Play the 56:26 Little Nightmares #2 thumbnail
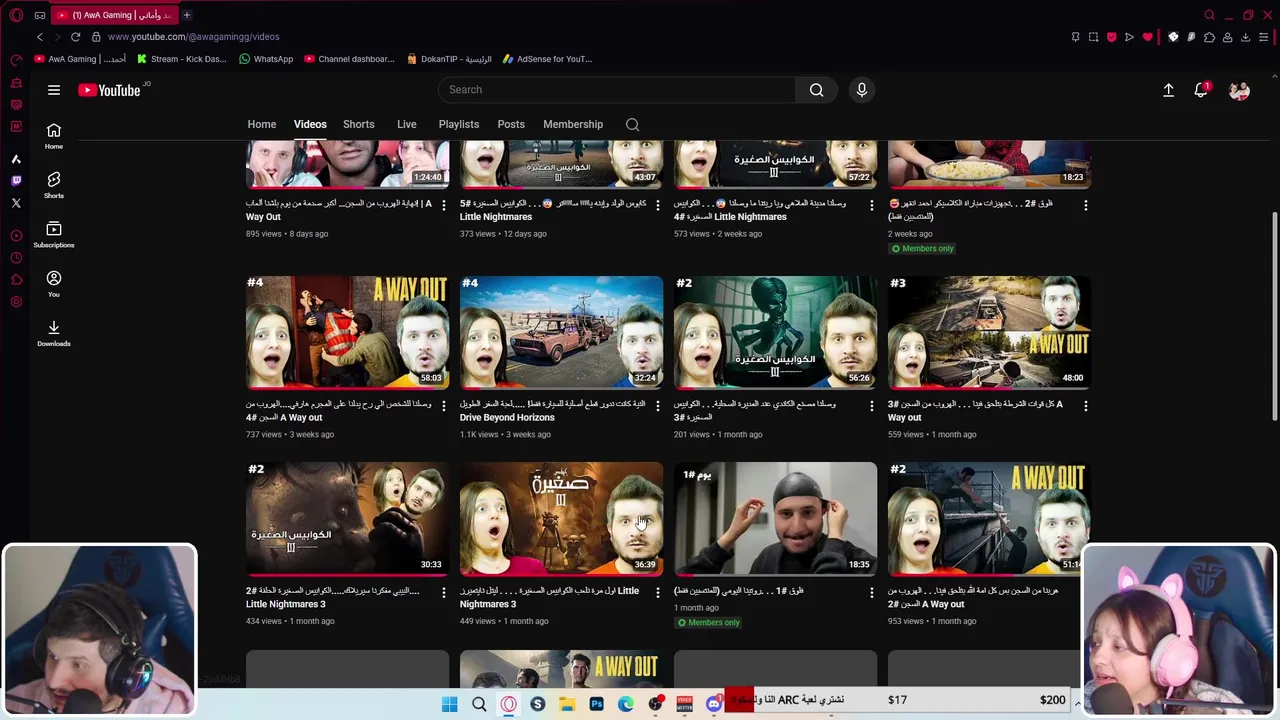The height and width of the screenshot is (720, 1280). tap(776, 332)
